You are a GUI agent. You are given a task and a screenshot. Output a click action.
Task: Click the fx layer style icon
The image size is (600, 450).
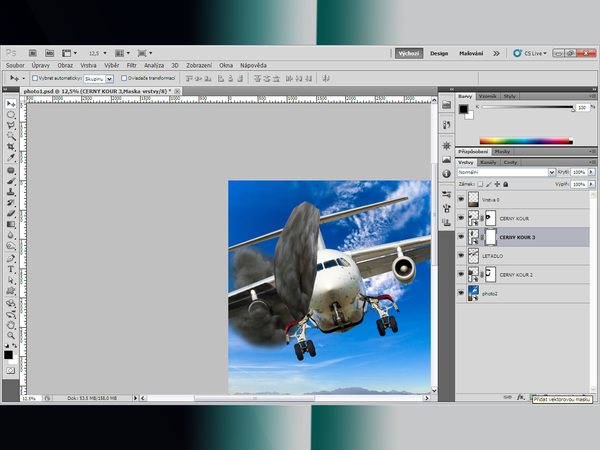pos(521,396)
